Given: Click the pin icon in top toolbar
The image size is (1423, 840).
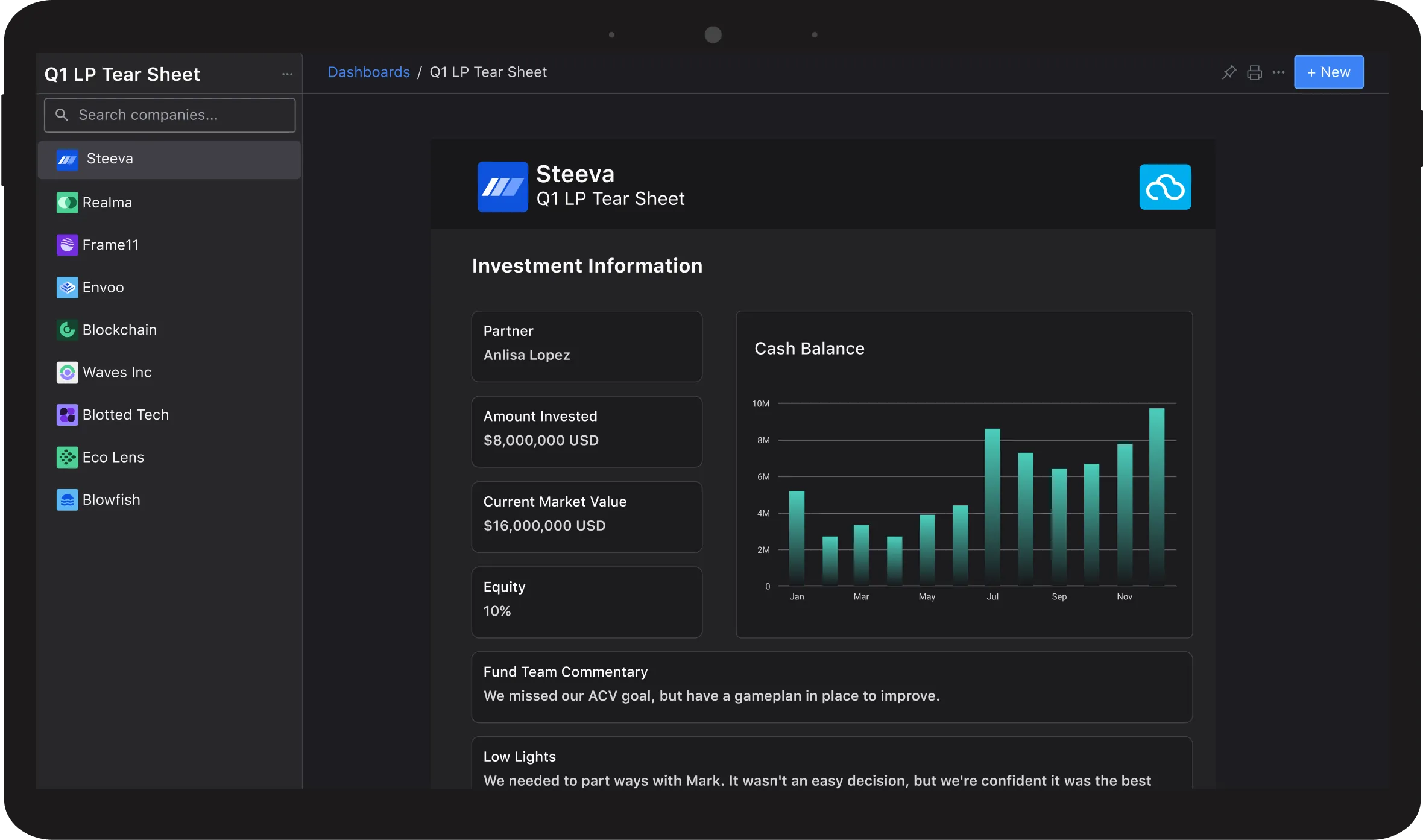Looking at the screenshot, I should (x=1228, y=72).
